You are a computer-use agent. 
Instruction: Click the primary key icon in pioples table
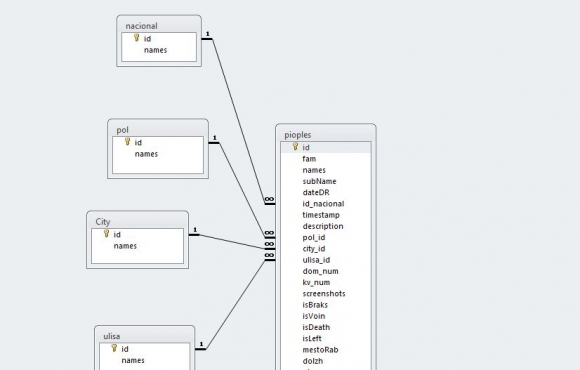[x=295, y=147]
